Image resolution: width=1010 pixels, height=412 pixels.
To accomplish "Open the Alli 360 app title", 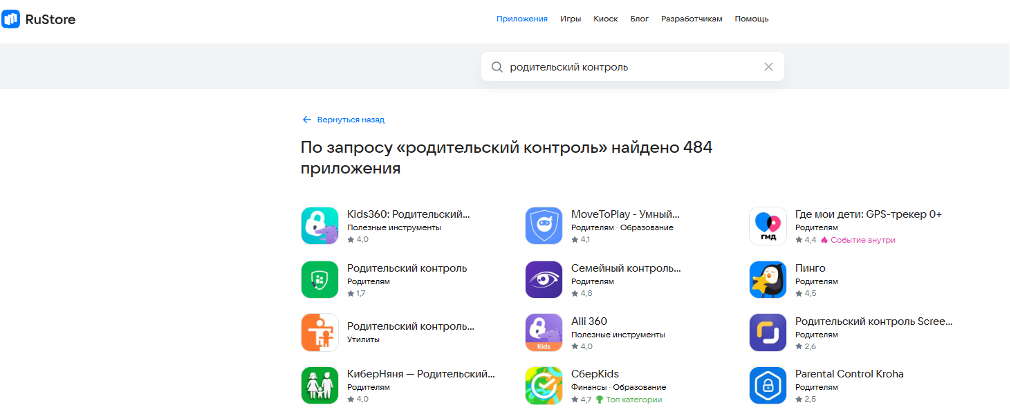I will click(x=589, y=321).
